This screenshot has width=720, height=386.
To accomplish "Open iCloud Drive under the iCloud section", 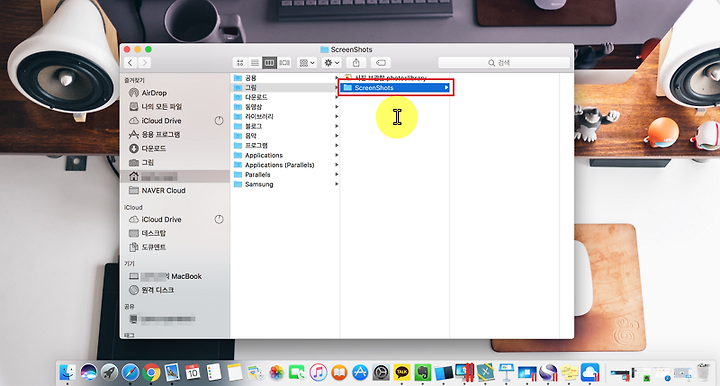I will tap(161, 219).
